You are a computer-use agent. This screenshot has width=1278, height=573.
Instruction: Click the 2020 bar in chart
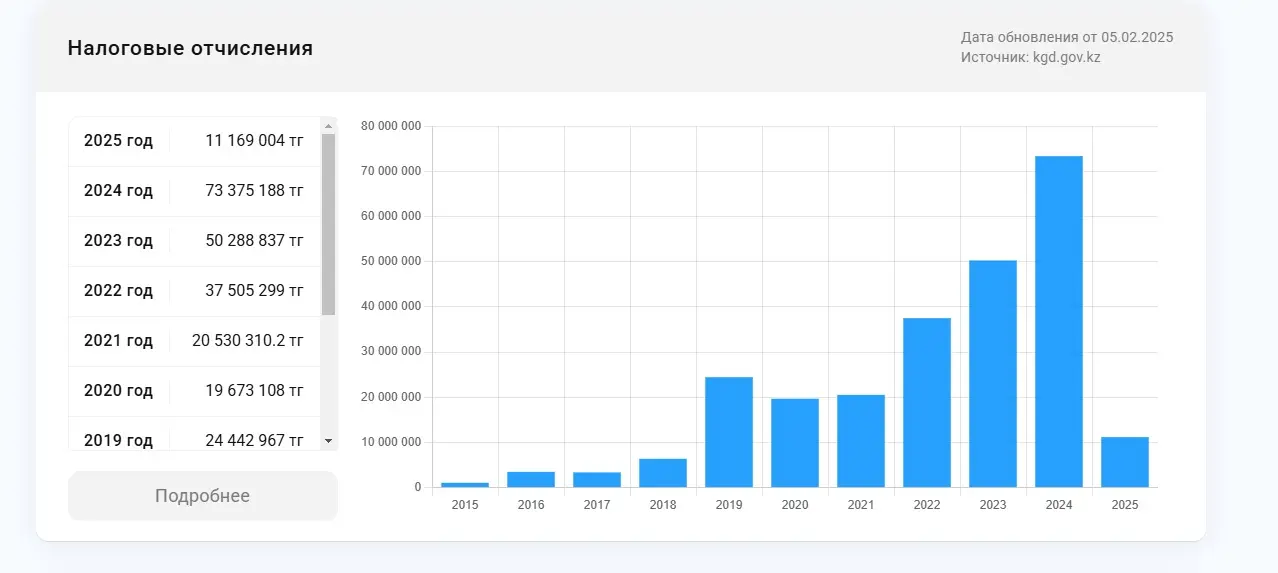(795, 443)
